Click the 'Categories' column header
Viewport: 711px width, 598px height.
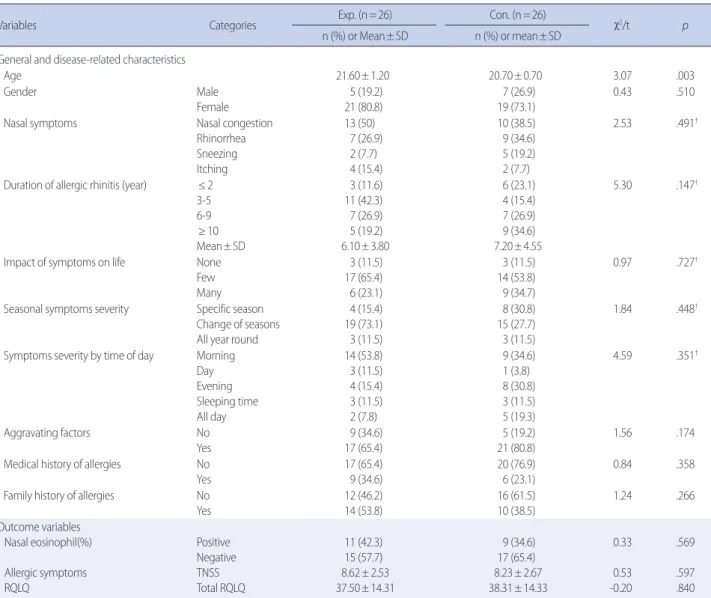point(232,25)
